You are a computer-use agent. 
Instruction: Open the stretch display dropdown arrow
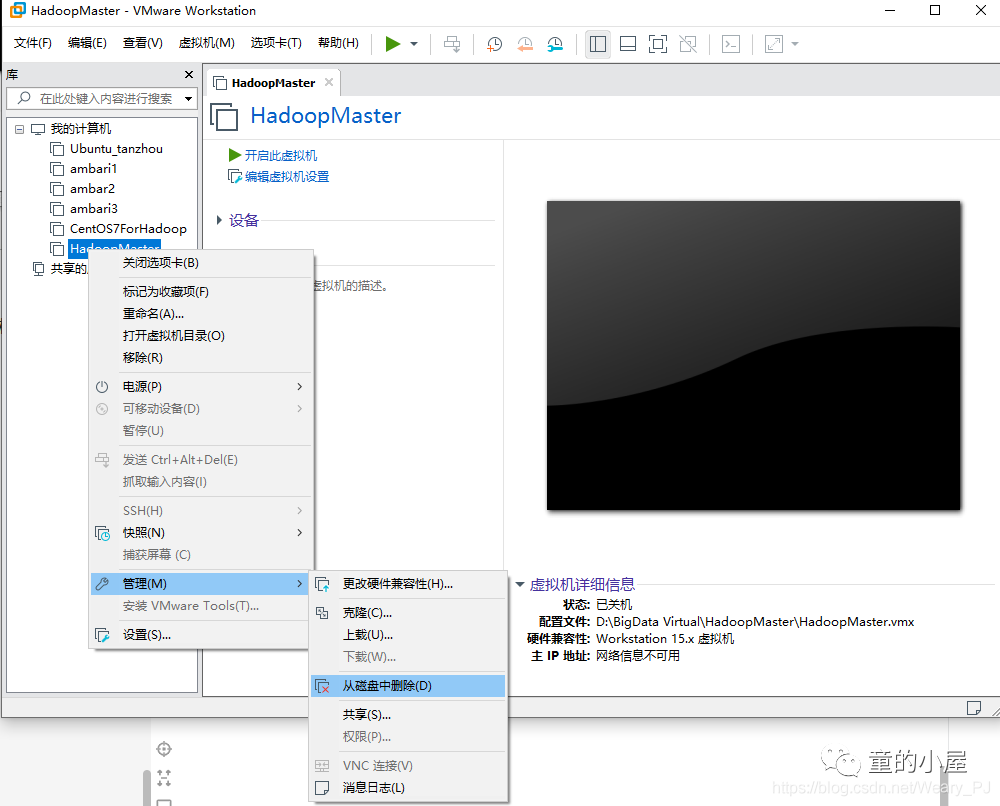795,44
